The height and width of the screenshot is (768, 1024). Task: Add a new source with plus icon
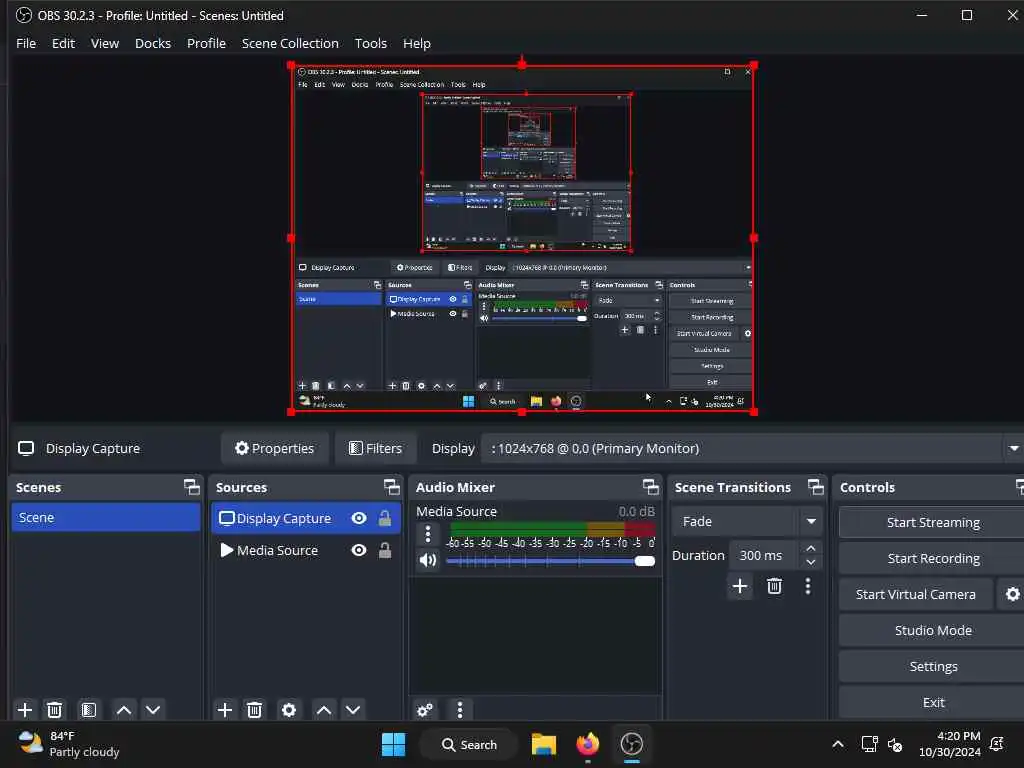(x=225, y=710)
